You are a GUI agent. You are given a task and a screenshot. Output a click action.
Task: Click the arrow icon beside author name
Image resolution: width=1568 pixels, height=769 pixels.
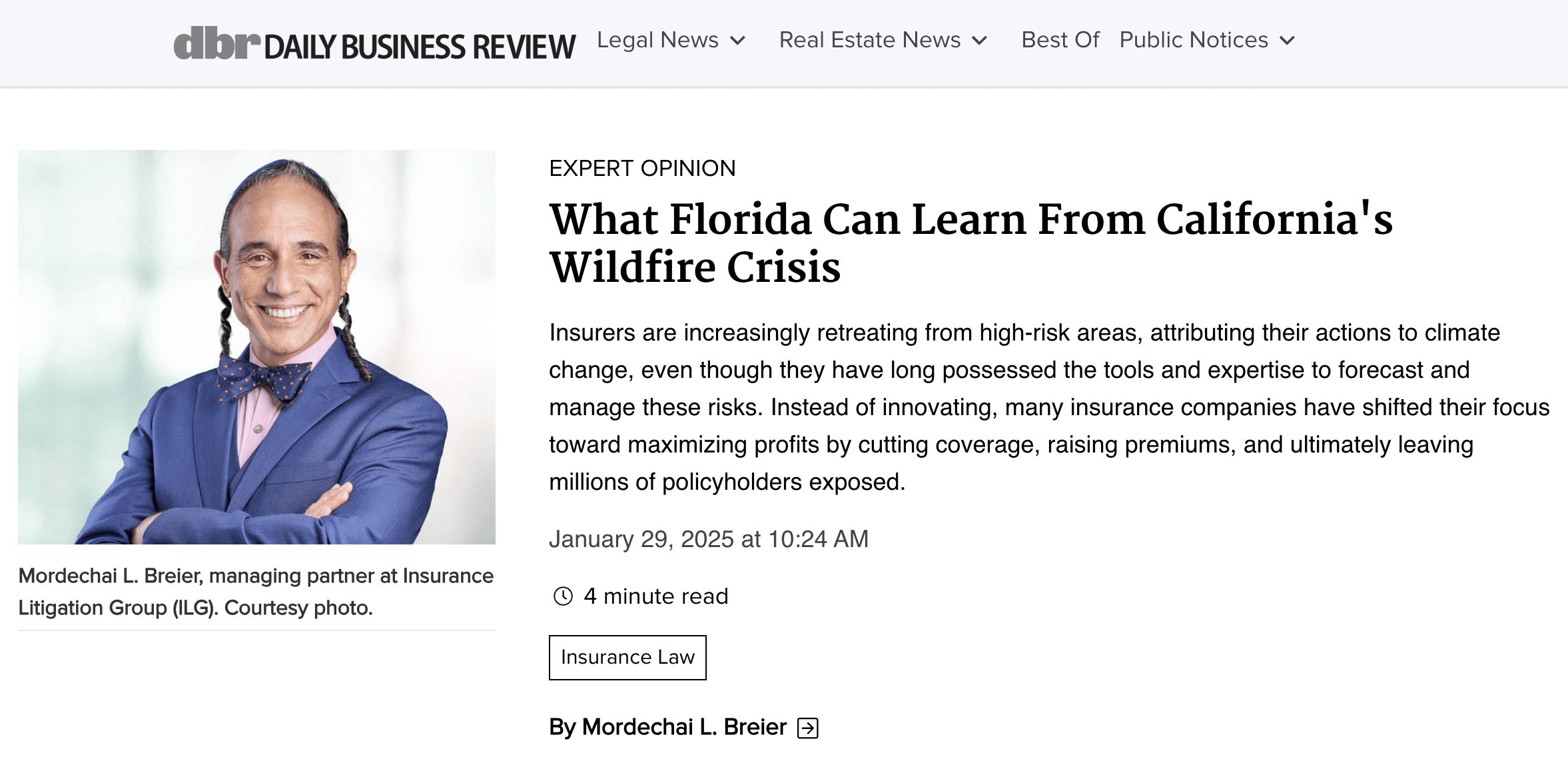(x=808, y=728)
